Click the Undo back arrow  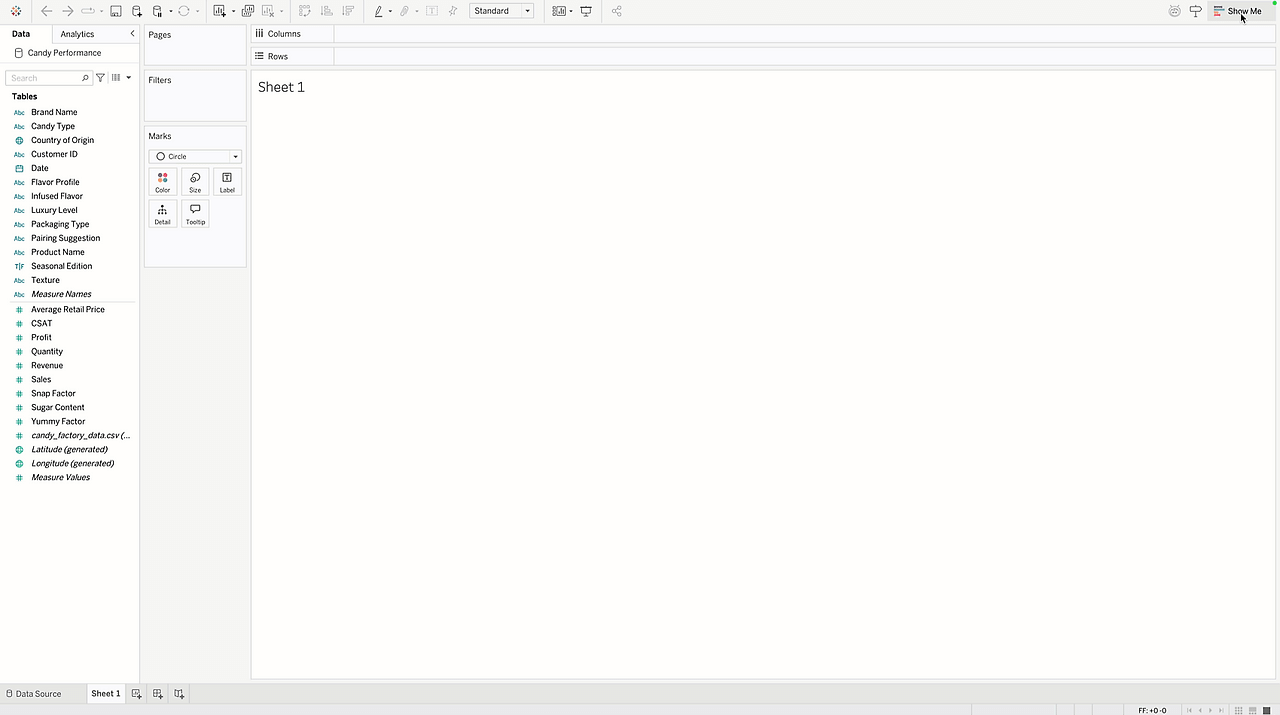pos(46,11)
